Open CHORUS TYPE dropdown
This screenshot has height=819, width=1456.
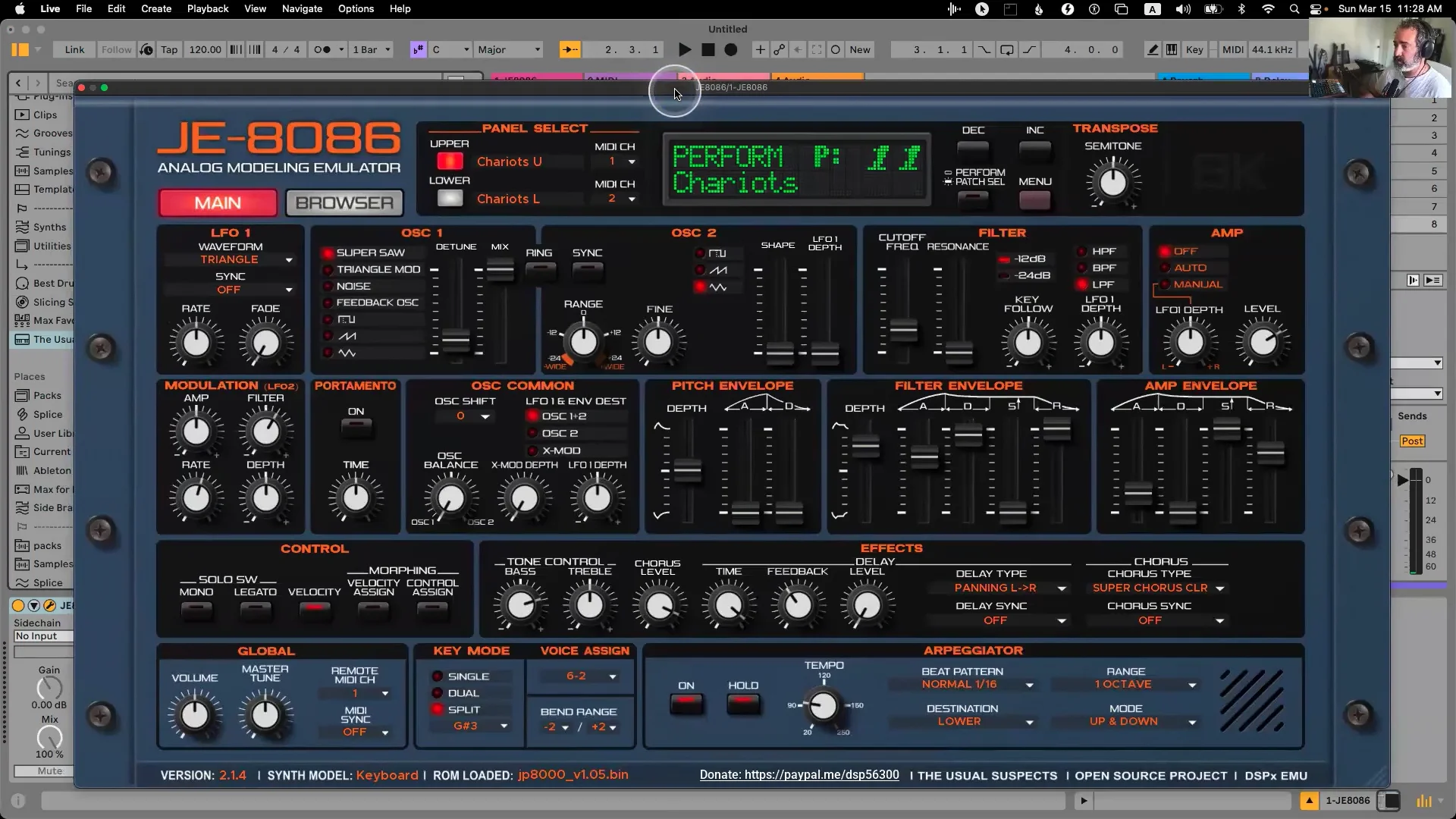[1157, 588]
